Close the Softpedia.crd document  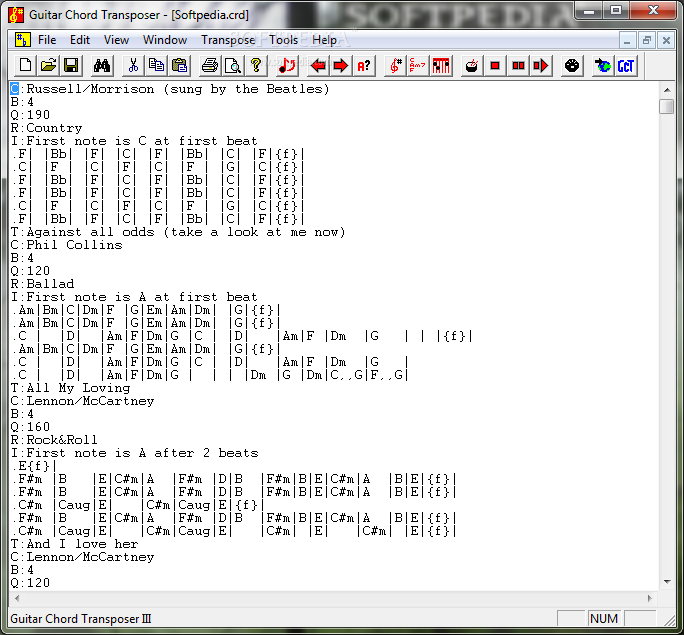click(666, 41)
